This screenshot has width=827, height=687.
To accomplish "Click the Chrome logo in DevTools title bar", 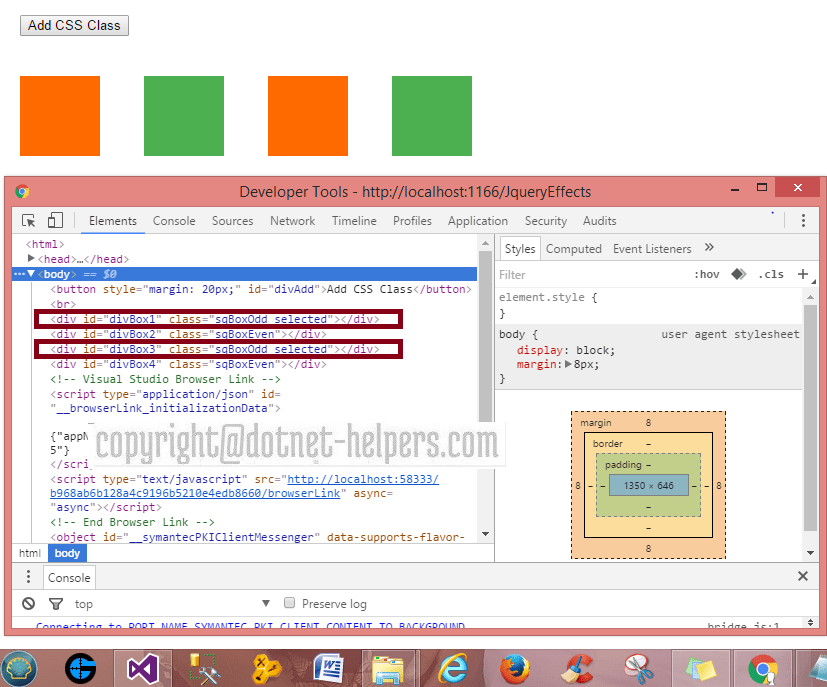I will (x=22, y=191).
